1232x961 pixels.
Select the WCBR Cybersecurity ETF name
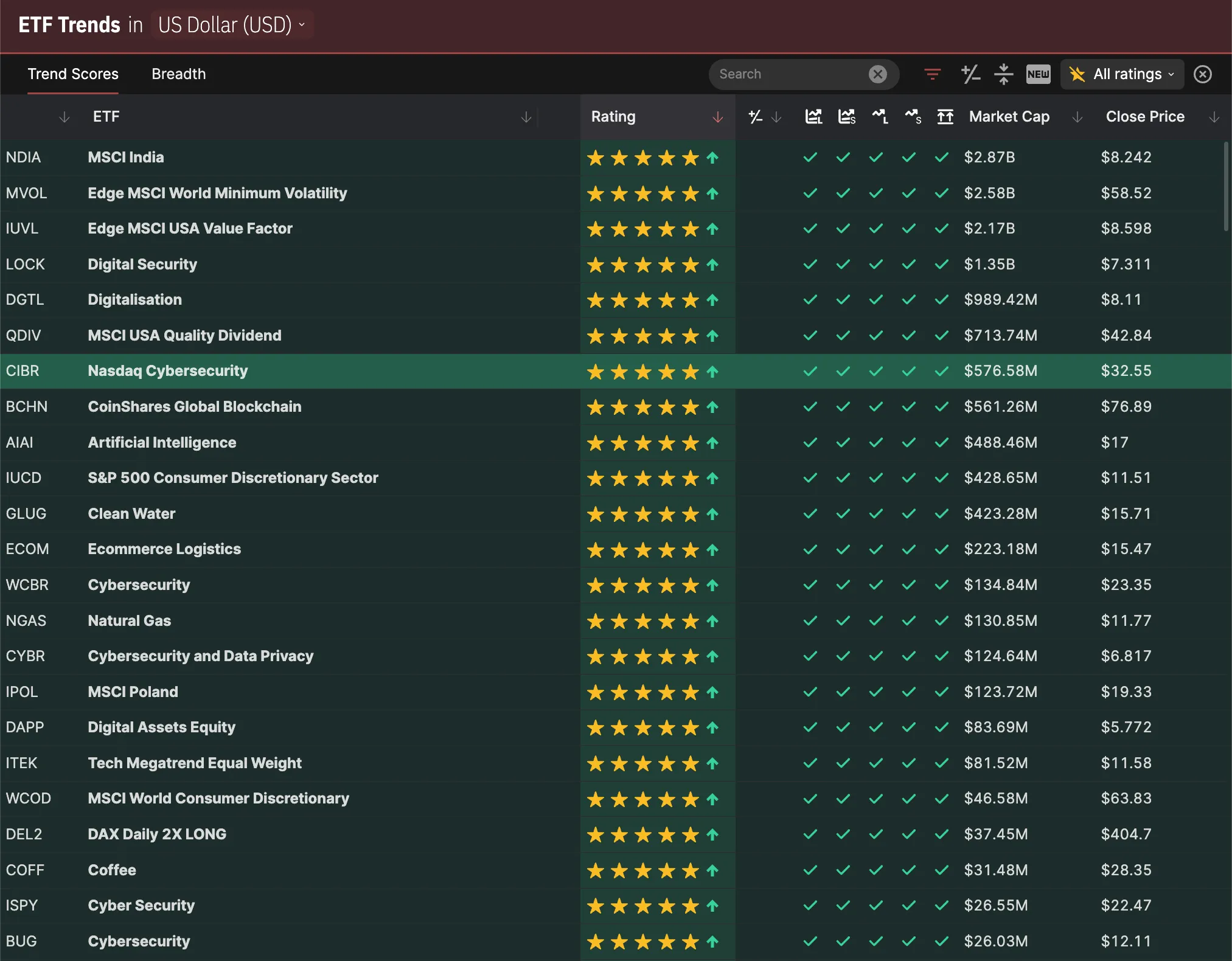[x=139, y=585]
